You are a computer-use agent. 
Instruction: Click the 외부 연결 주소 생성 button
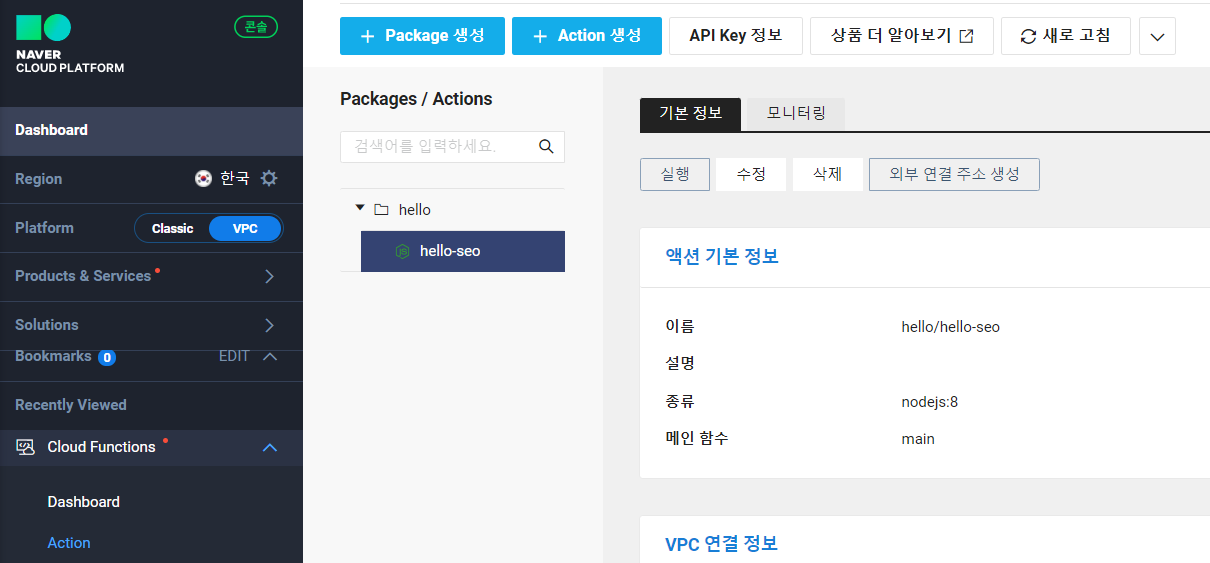[954, 174]
